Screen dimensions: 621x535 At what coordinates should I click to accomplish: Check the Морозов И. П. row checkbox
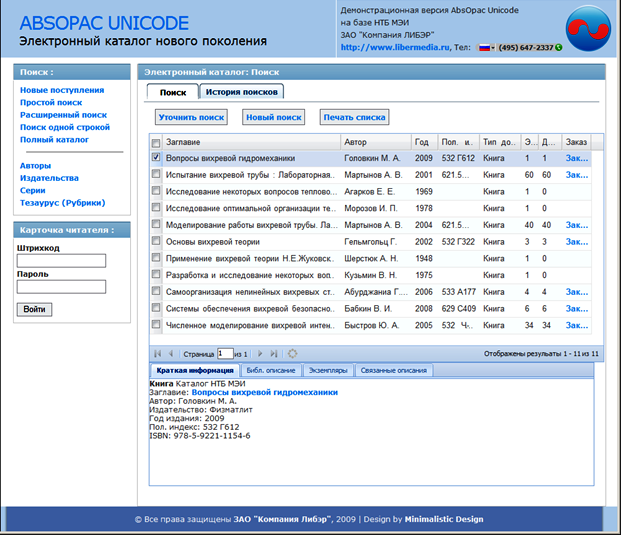tap(156, 208)
